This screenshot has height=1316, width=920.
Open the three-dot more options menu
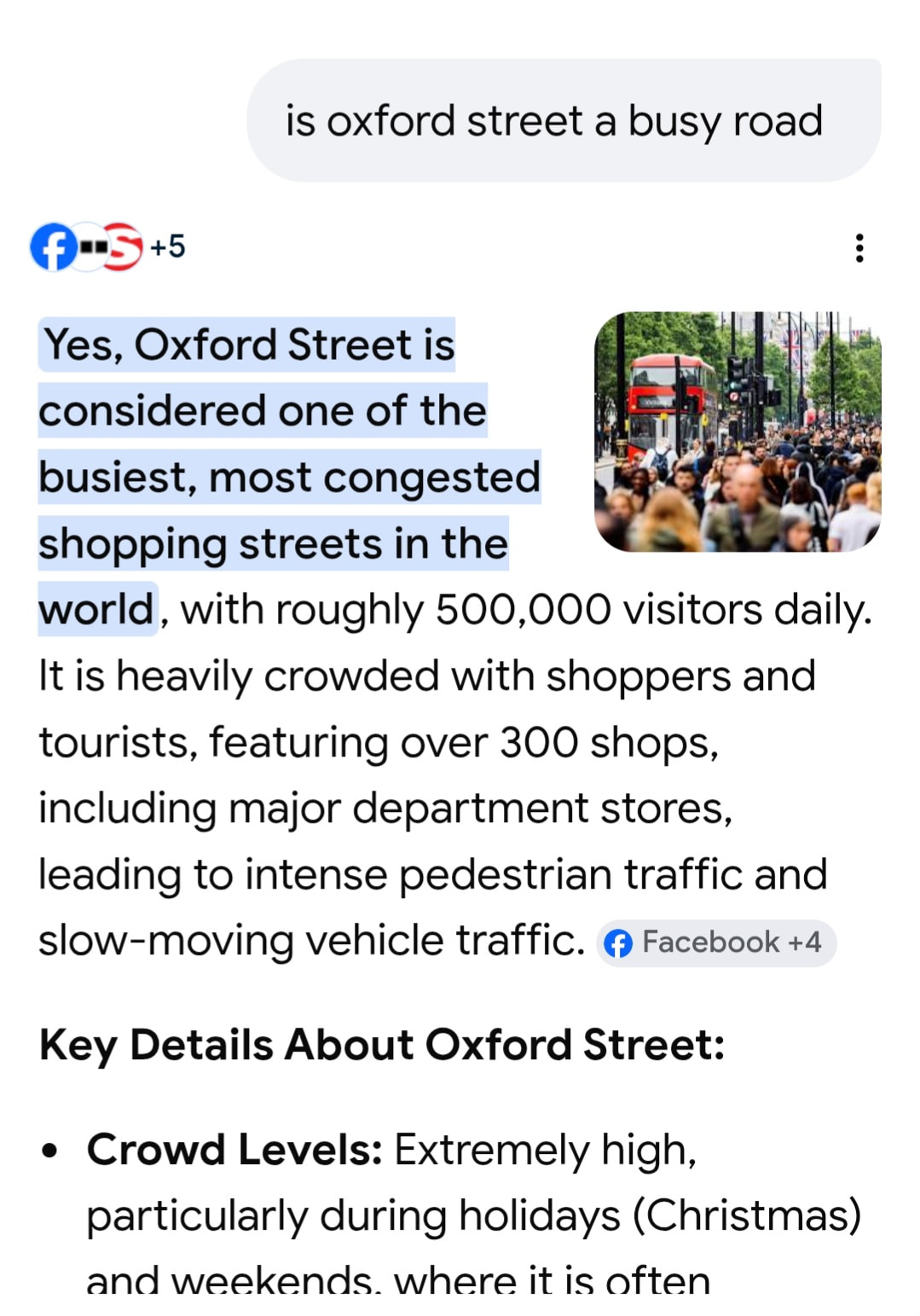click(x=859, y=248)
